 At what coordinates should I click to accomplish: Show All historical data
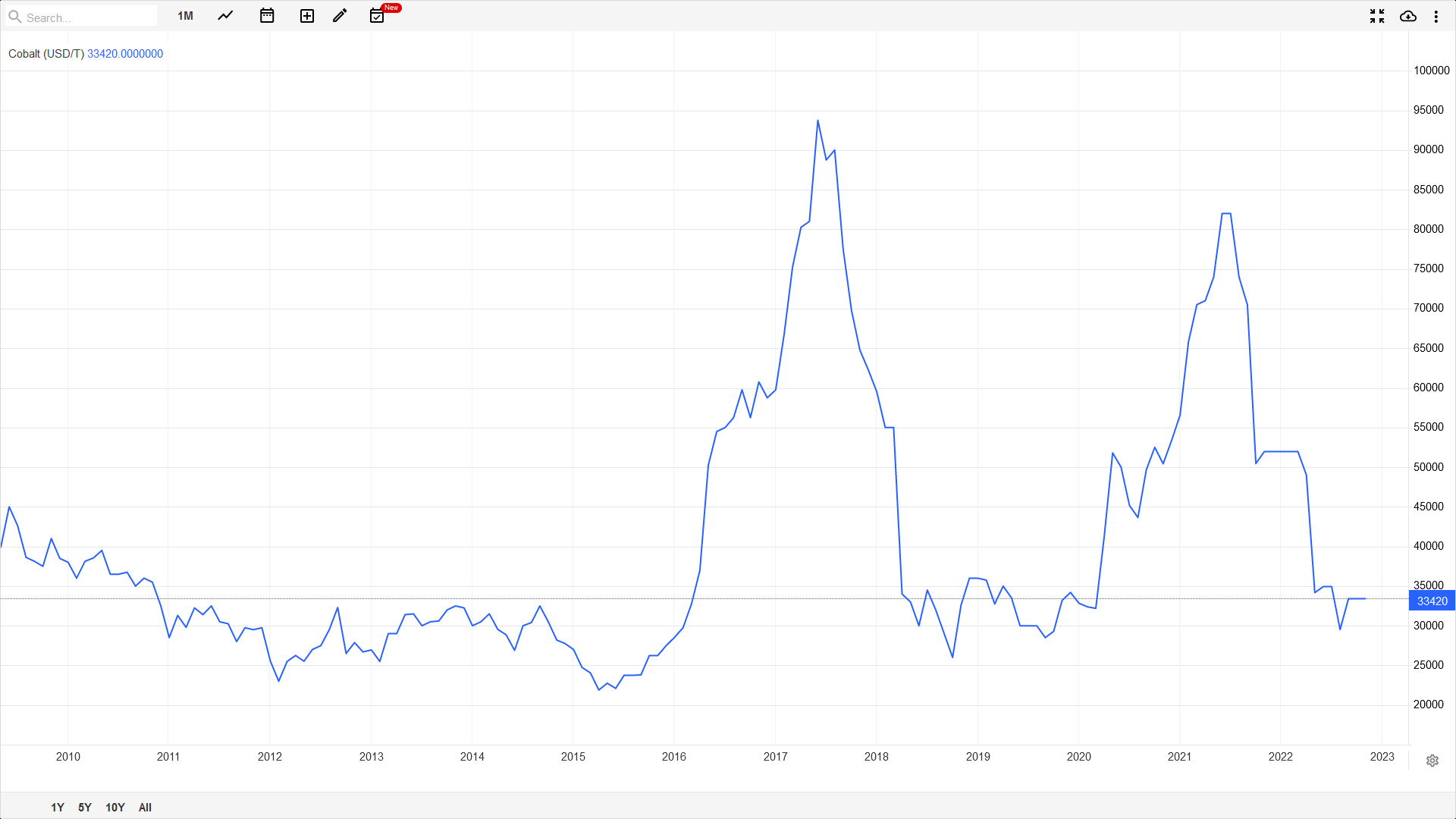[145, 808]
